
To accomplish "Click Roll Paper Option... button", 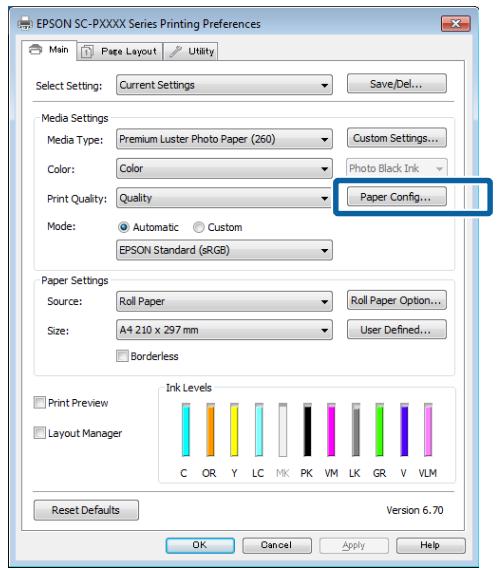I will click(397, 300).
